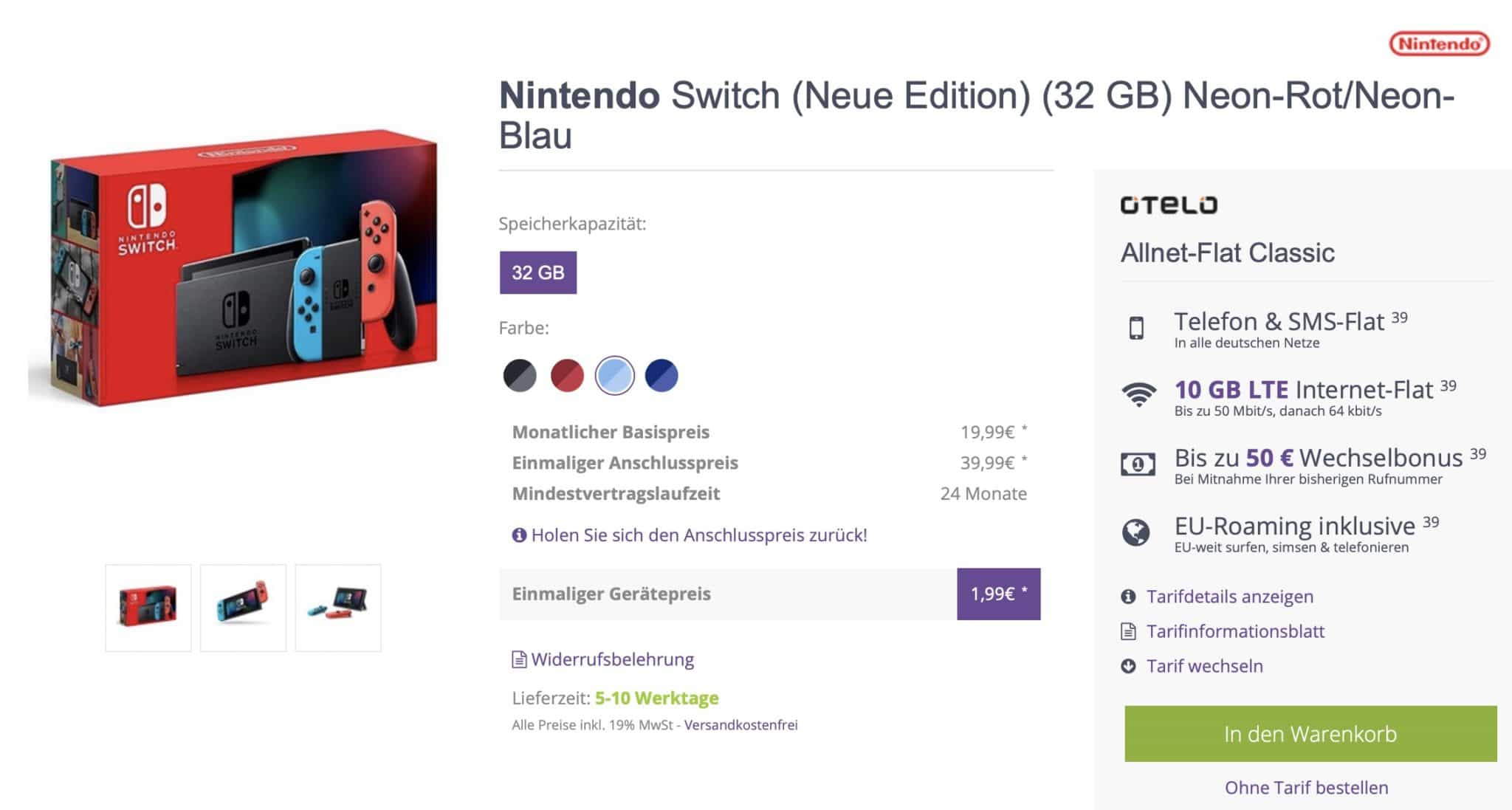Show the boxed Switch thumbnail image

[148, 608]
